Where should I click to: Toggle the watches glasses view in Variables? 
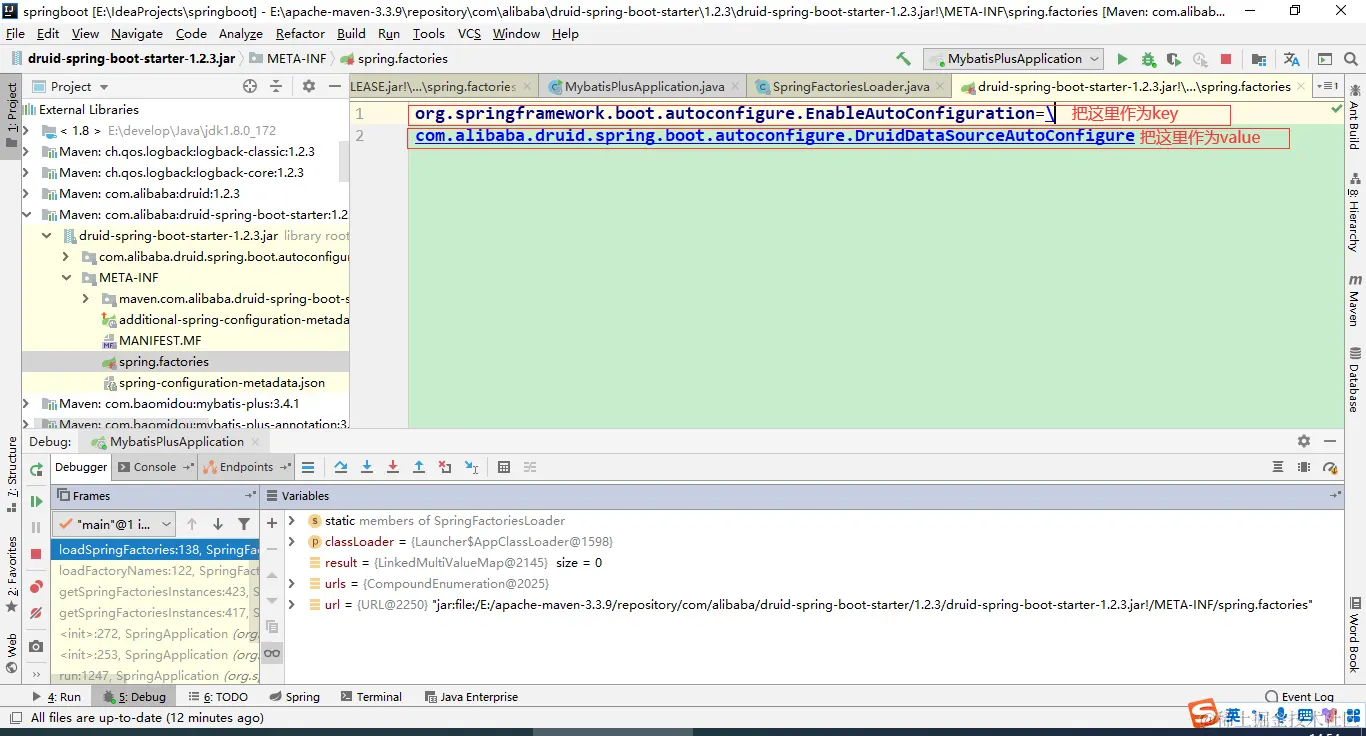[x=271, y=653]
